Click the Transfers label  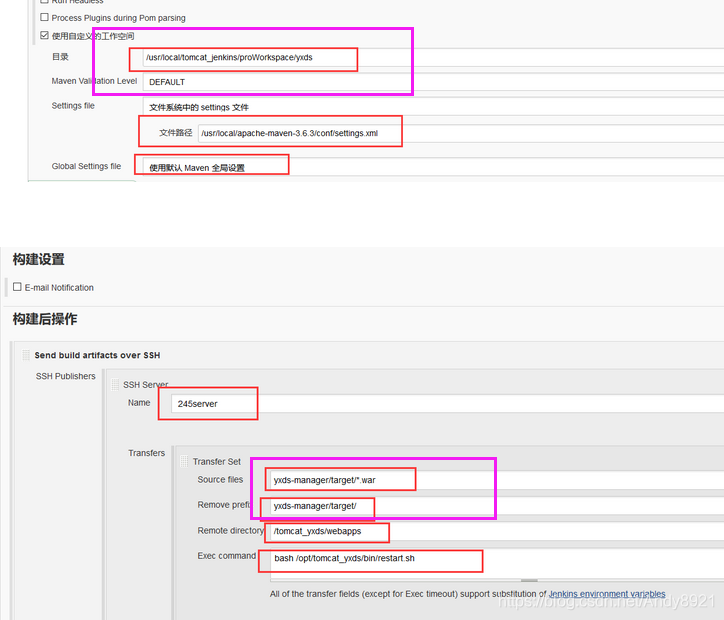click(x=146, y=453)
